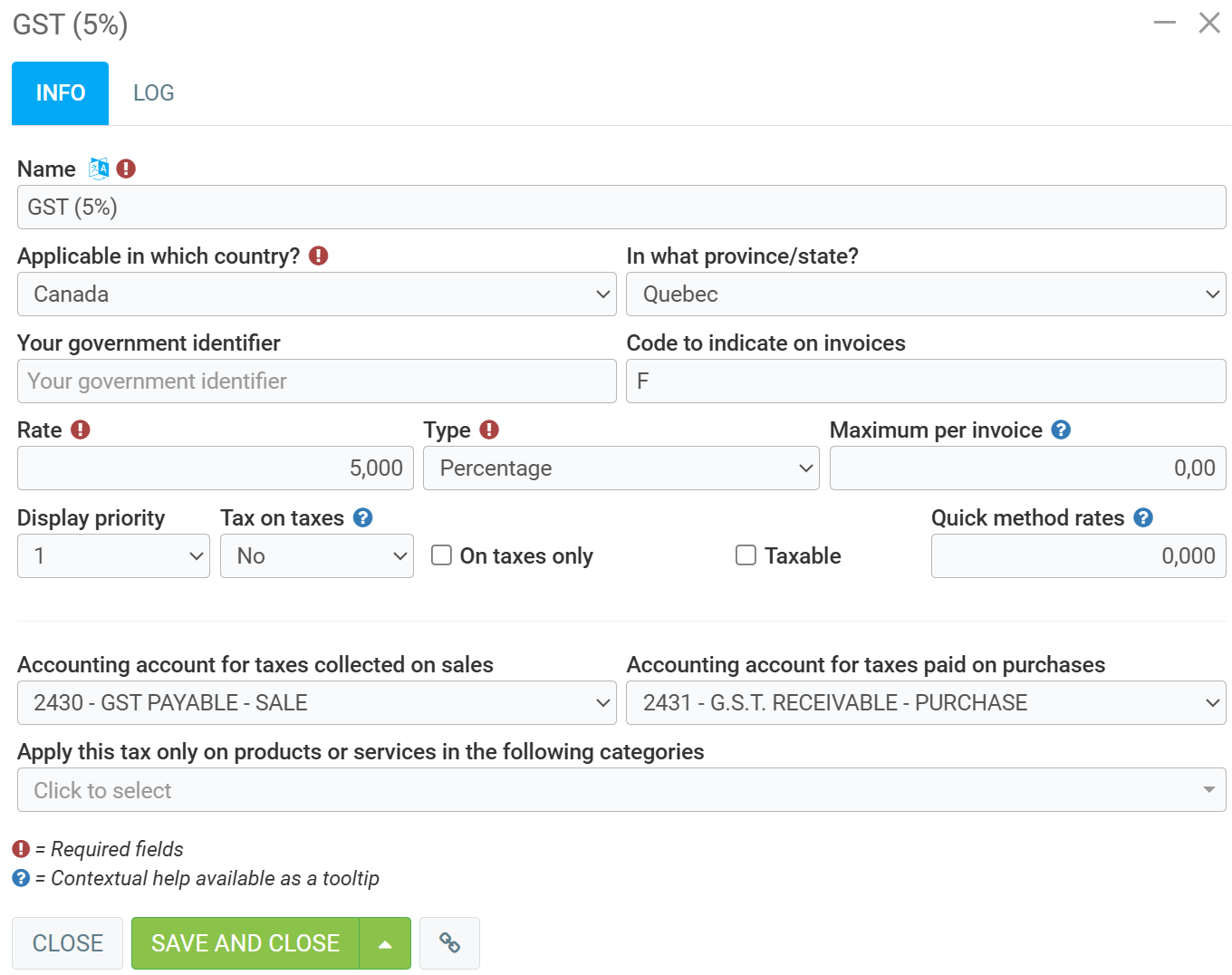Screen dimensions: 1232x975
Task: Select the INFO tab
Action: pos(61,93)
